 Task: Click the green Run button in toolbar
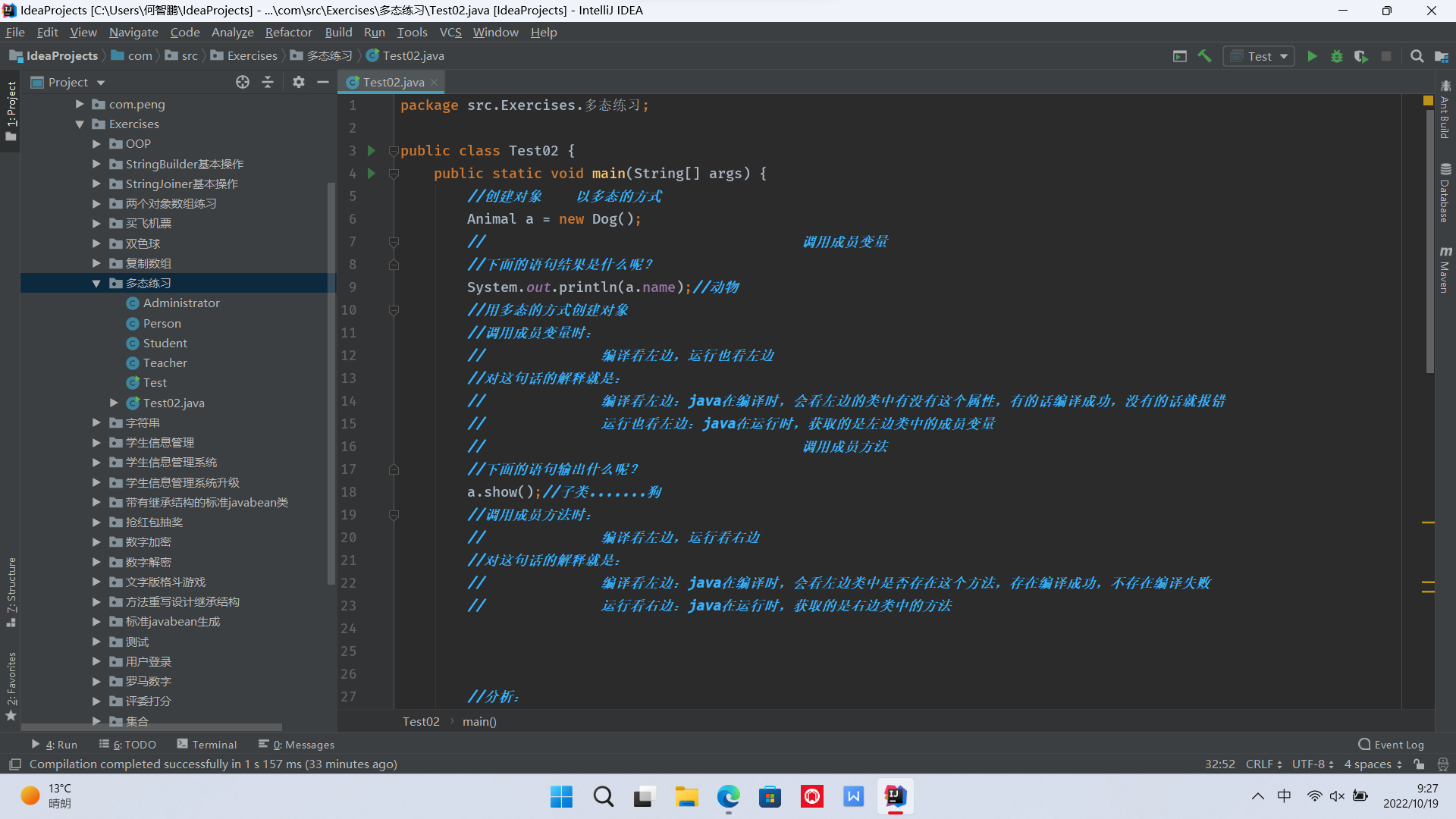1312,56
